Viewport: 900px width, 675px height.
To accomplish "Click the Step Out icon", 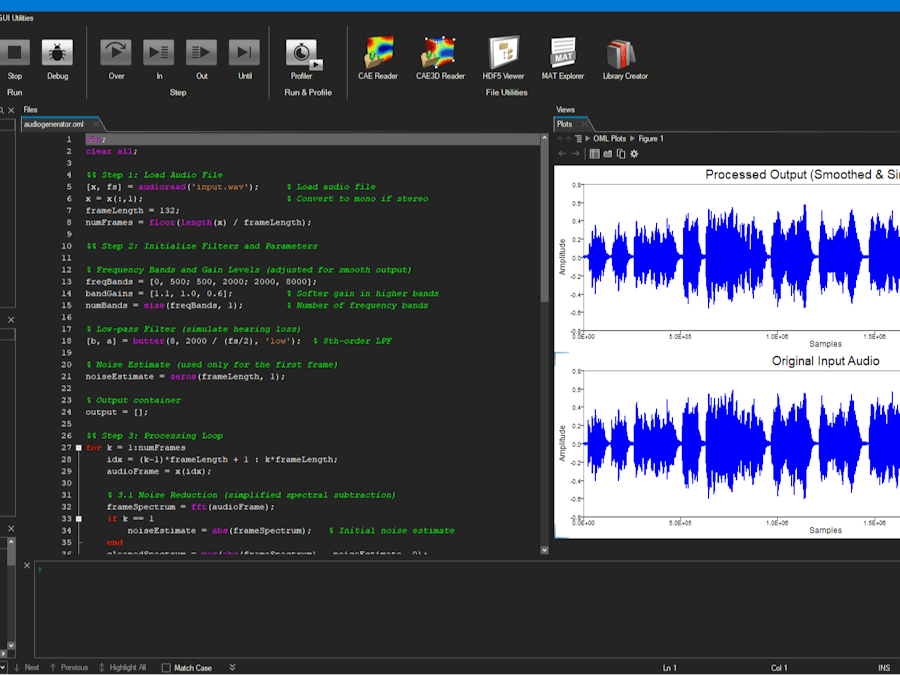I will point(201,53).
